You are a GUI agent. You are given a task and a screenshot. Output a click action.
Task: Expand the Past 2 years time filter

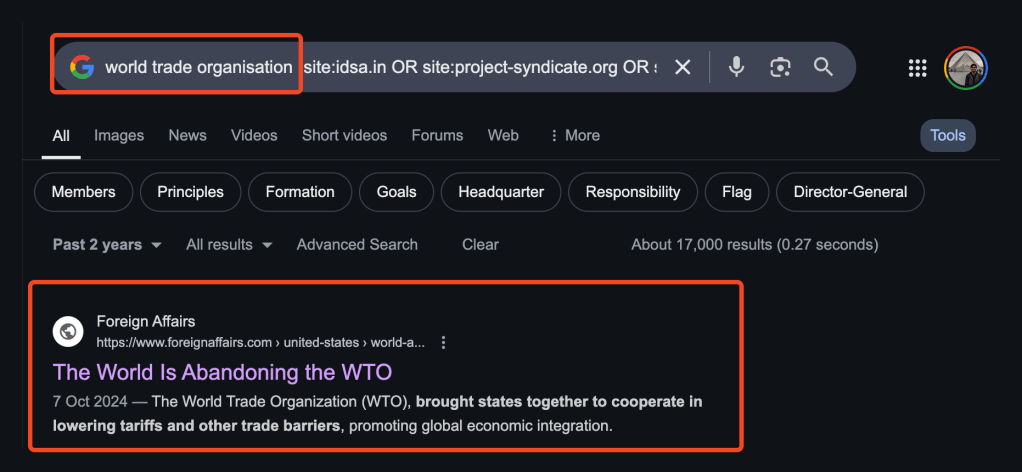tap(107, 245)
